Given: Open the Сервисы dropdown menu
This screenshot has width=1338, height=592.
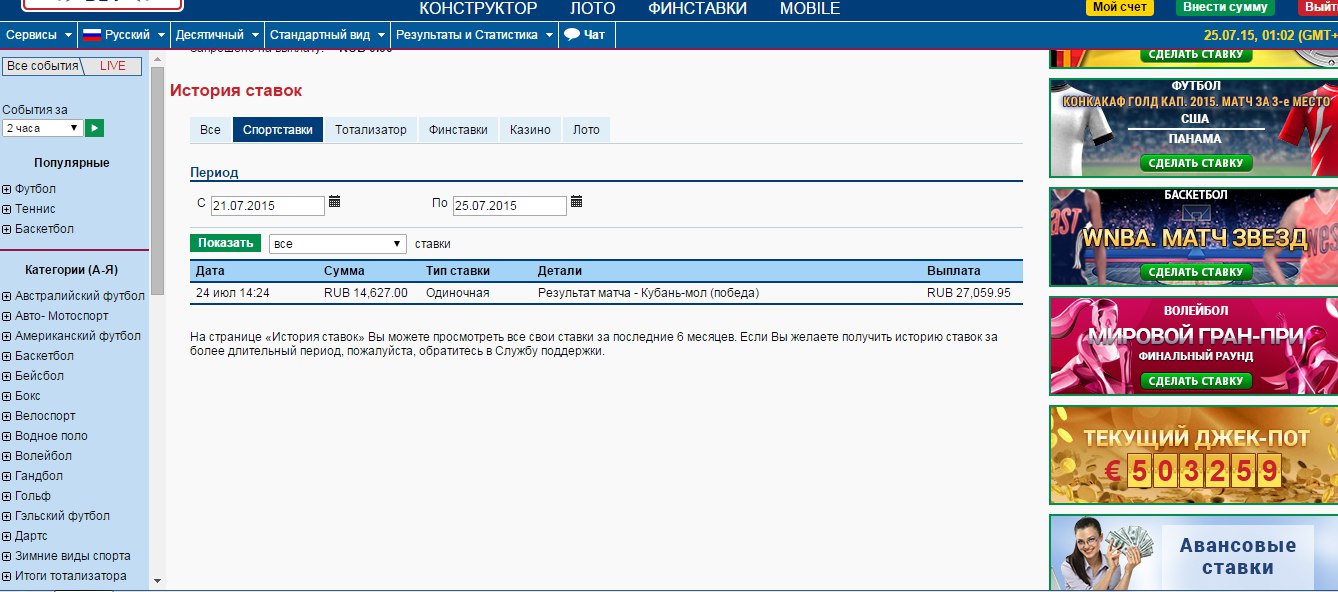Looking at the screenshot, I should click(38, 35).
